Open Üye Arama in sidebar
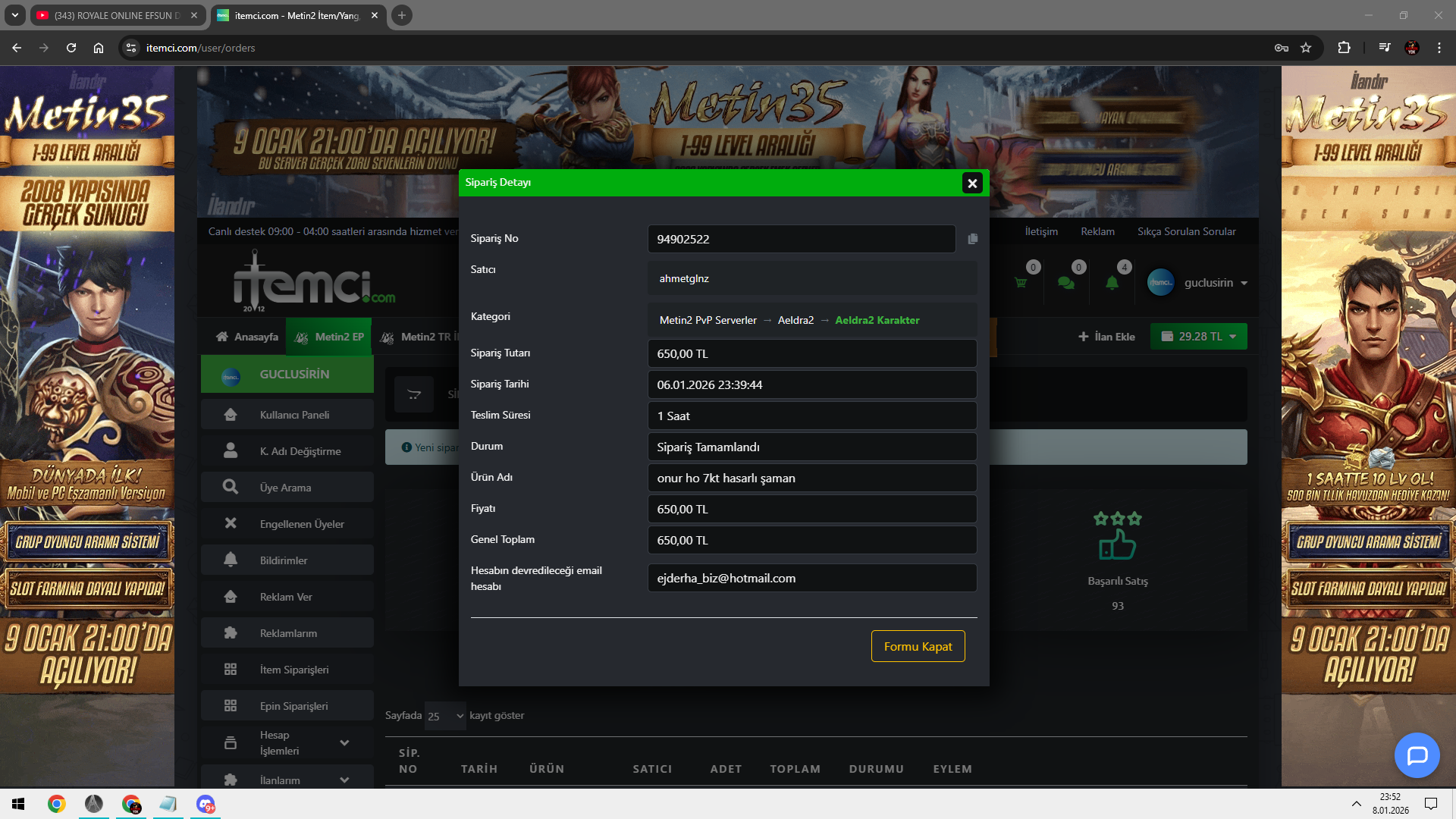Screen dimensions: 1456x819 [287, 488]
